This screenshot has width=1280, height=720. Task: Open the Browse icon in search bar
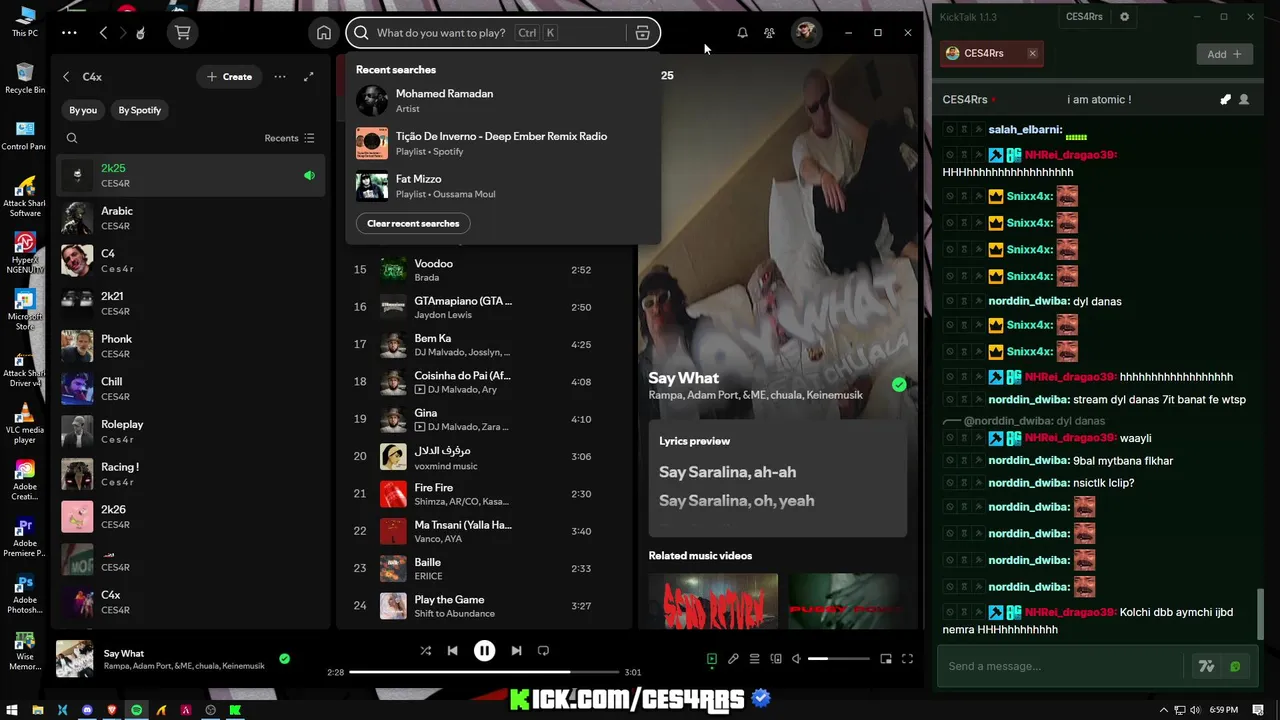pyautogui.click(x=643, y=33)
